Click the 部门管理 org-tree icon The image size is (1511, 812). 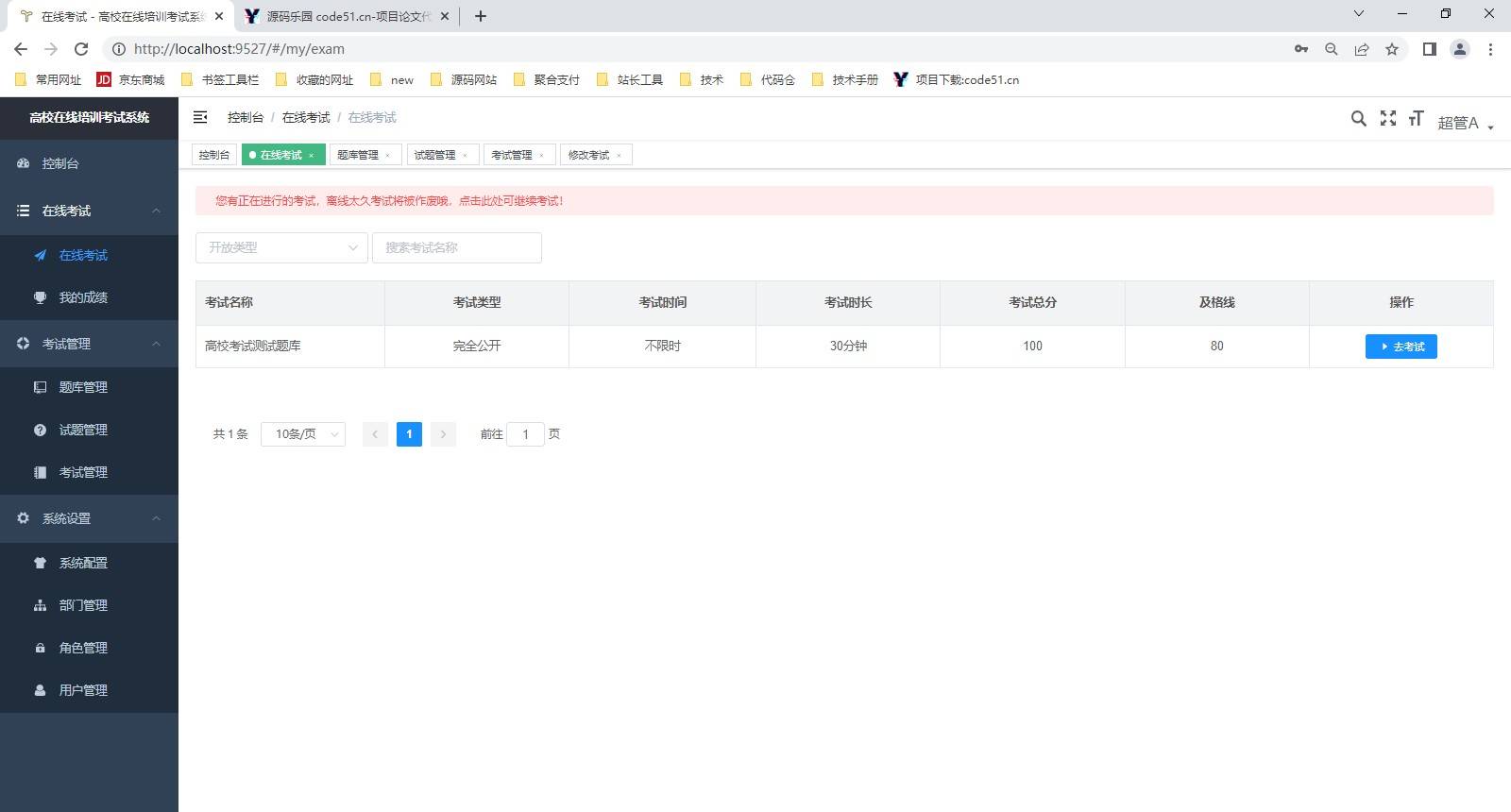[x=40, y=605]
